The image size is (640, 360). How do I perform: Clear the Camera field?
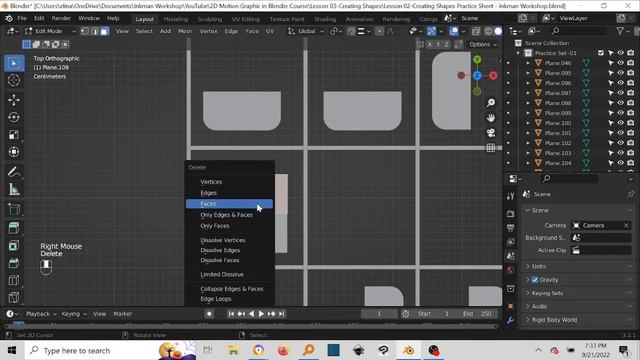pyautogui.click(x=626, y=225)
